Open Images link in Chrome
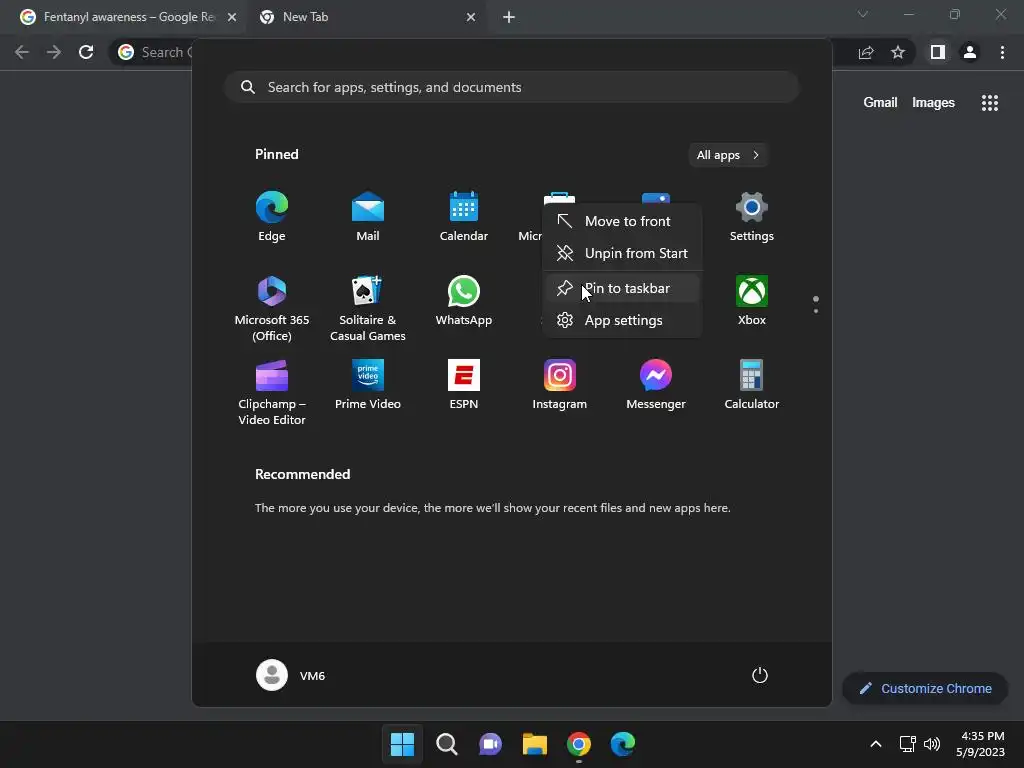 click(933, 103)
